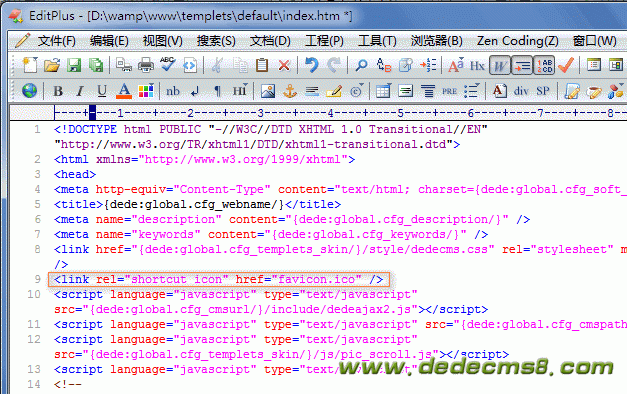Click line number 9 in the gutter

tap(37, 279)
